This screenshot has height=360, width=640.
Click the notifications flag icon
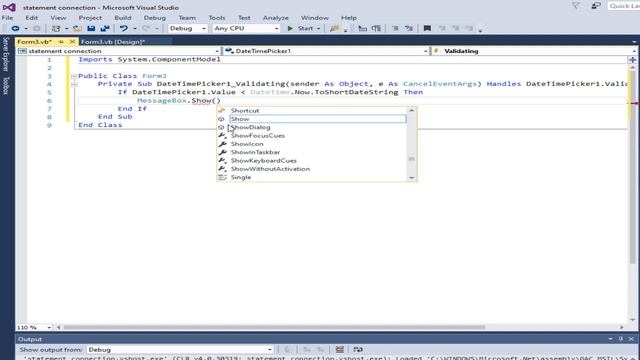[x=575, y=6]
